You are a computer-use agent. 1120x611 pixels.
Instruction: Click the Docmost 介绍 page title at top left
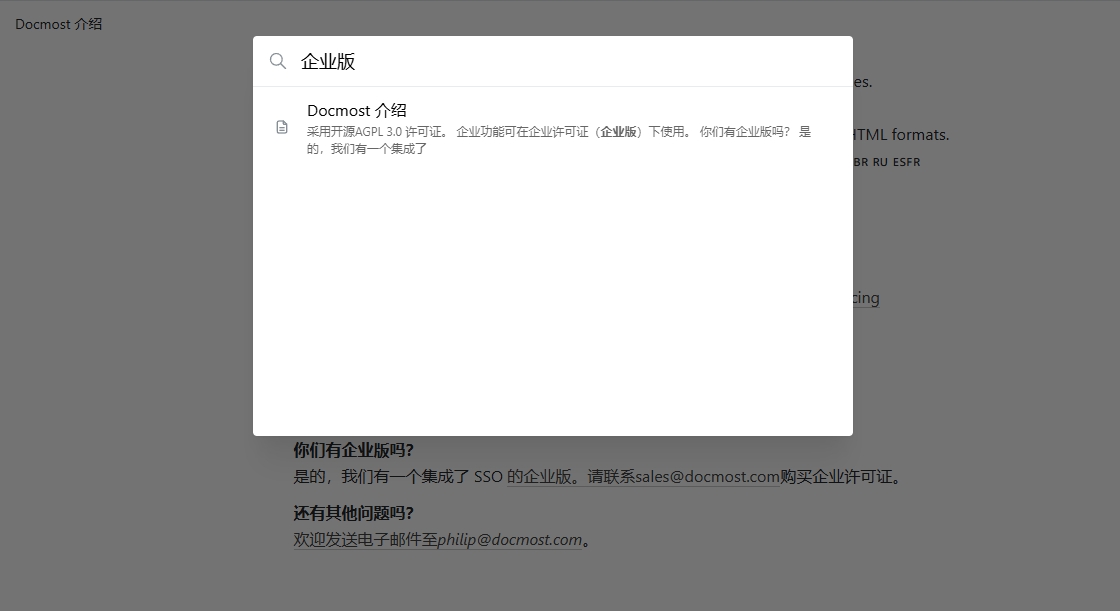[x=59, y=24]
